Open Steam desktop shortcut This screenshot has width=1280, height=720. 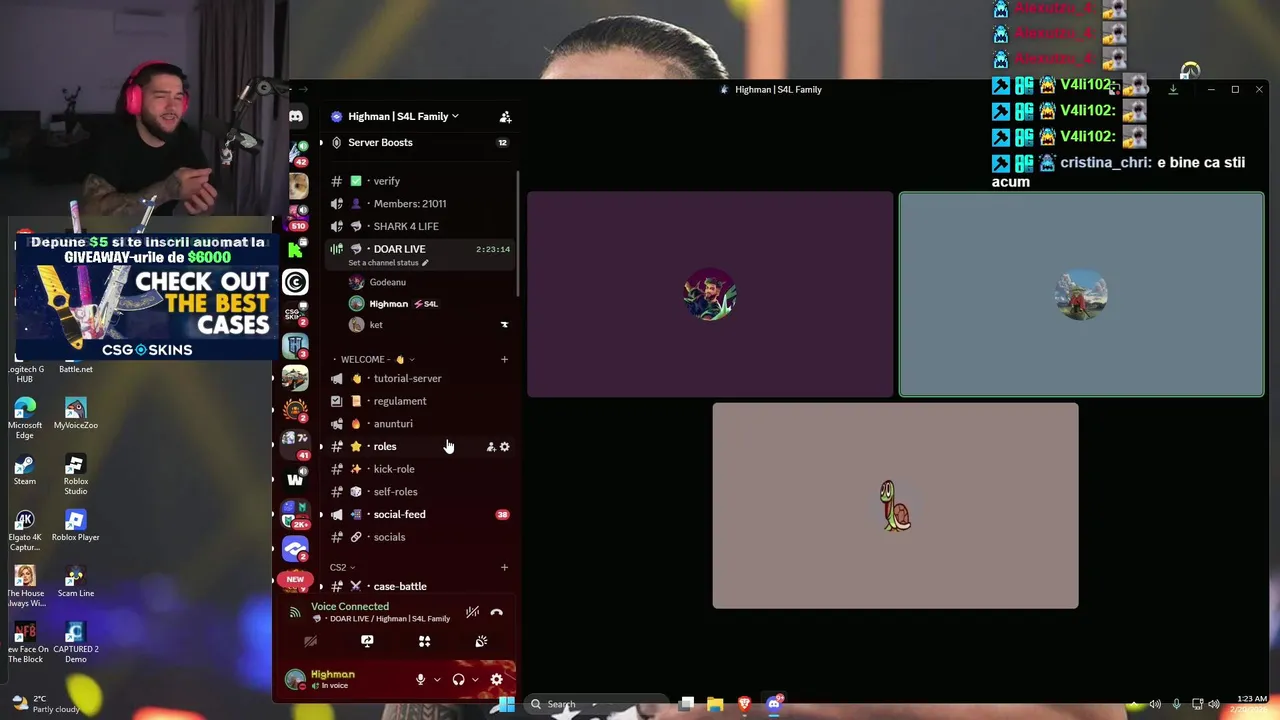(25, 470)
